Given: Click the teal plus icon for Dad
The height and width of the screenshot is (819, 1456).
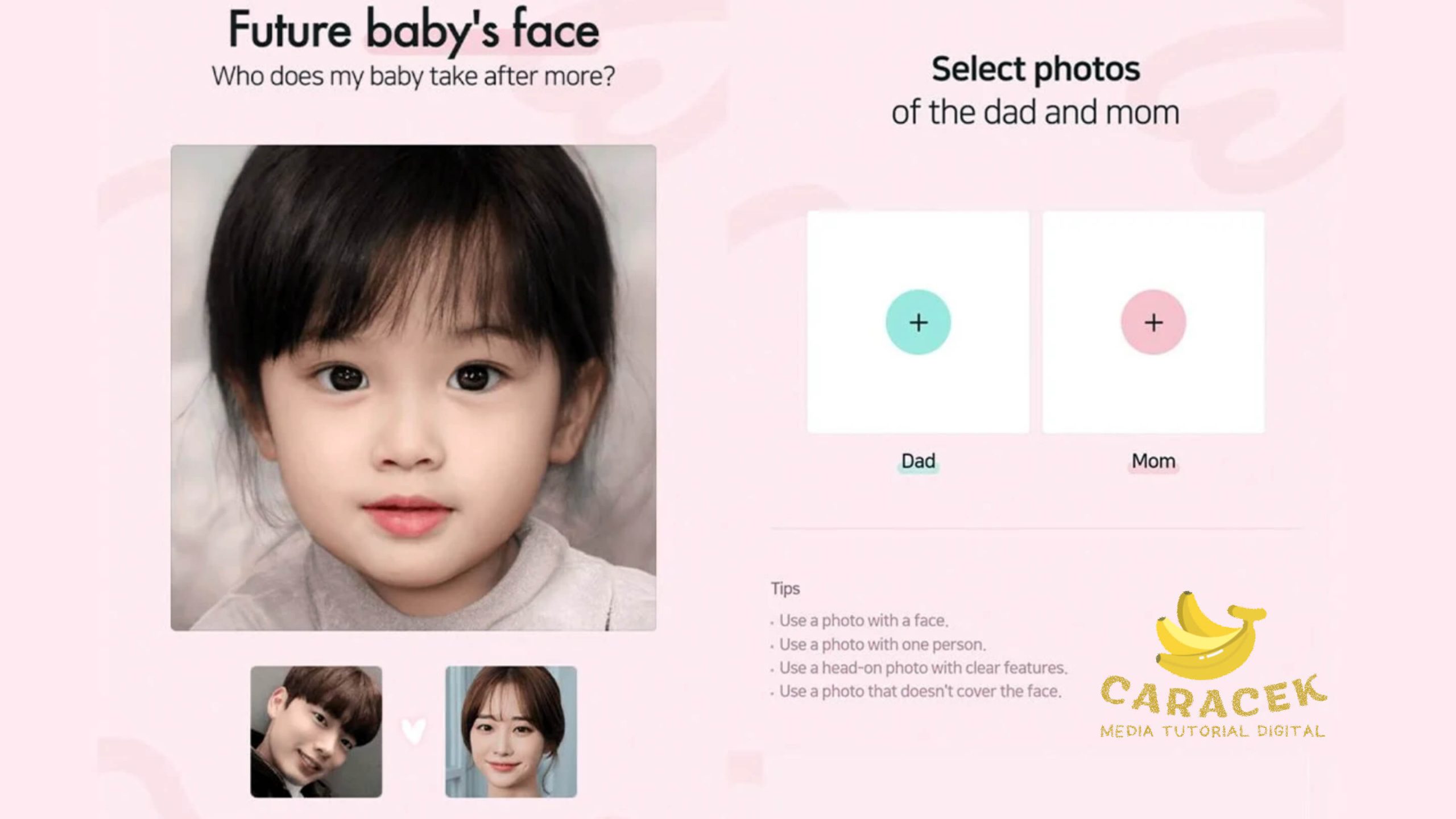Looking at the screenshot, I should coord(918,322).
